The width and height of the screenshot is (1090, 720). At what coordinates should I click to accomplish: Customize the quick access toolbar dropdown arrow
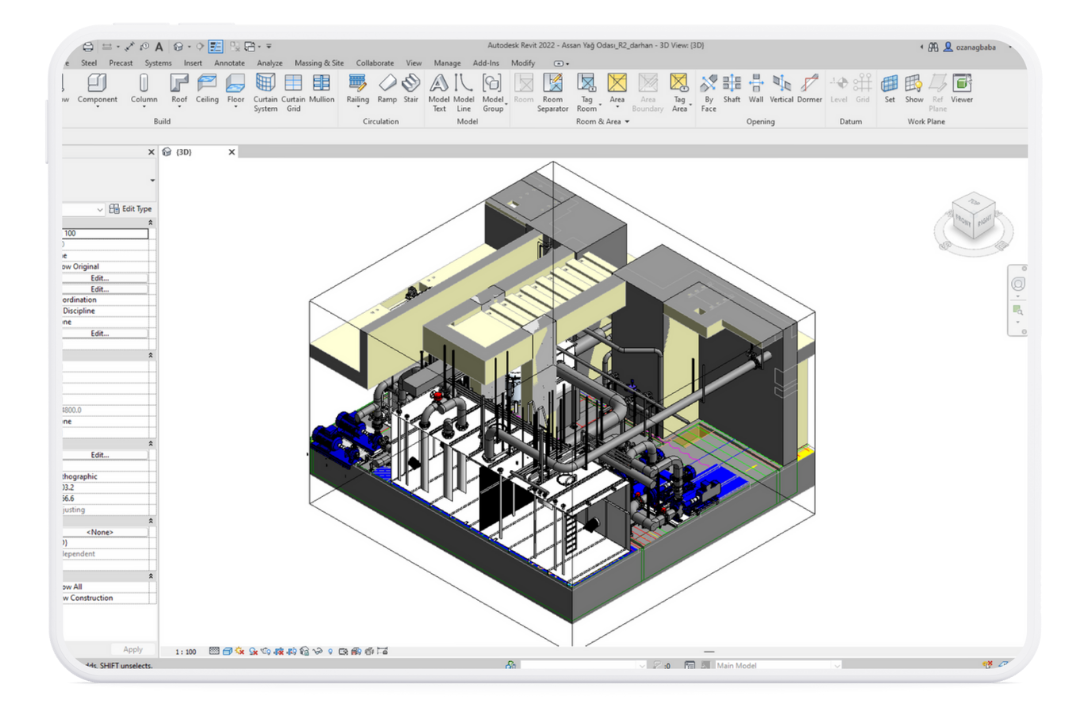coord(269,47)
